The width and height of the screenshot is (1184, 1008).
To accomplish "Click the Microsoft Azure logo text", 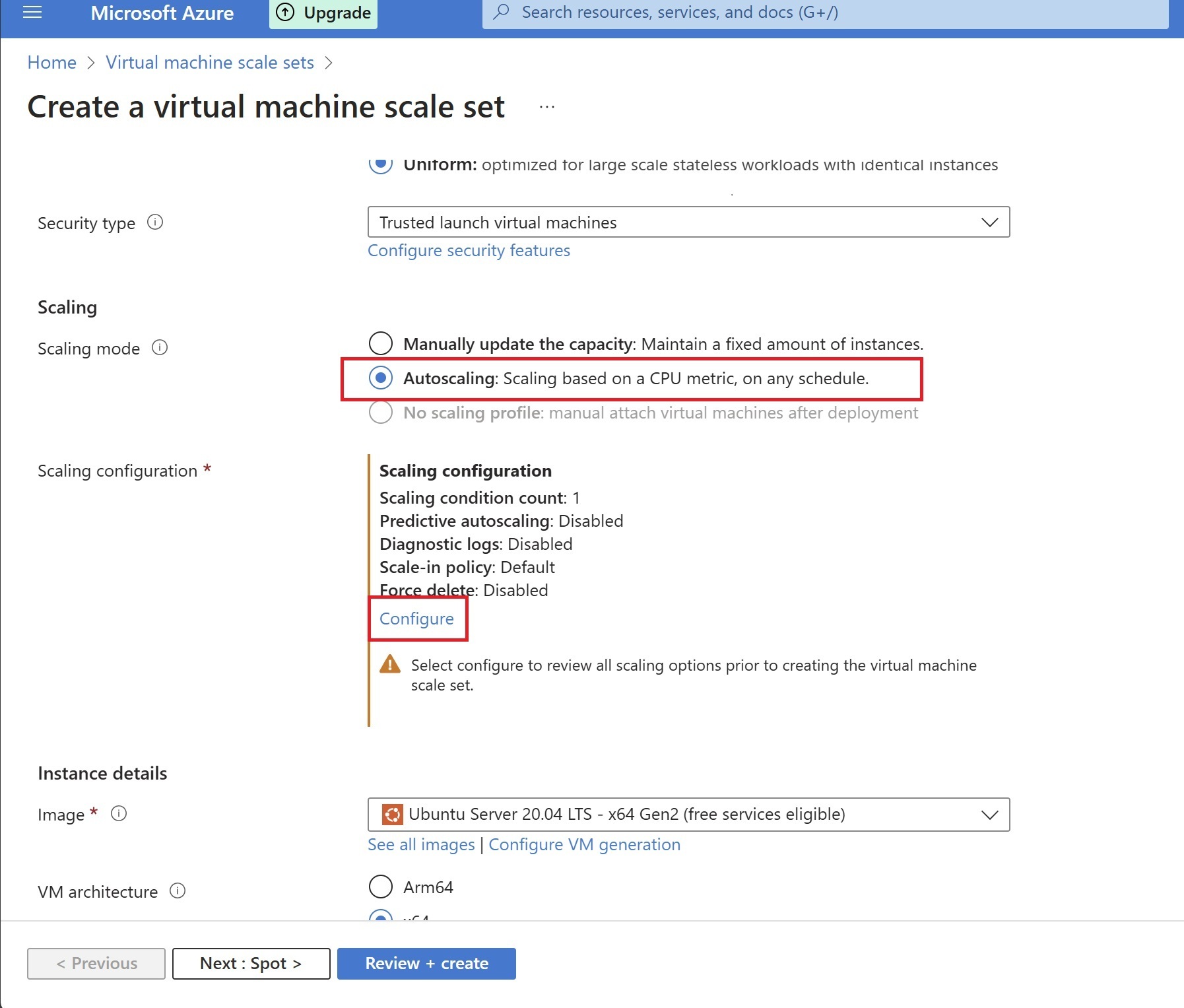I will tap(162, 13).
